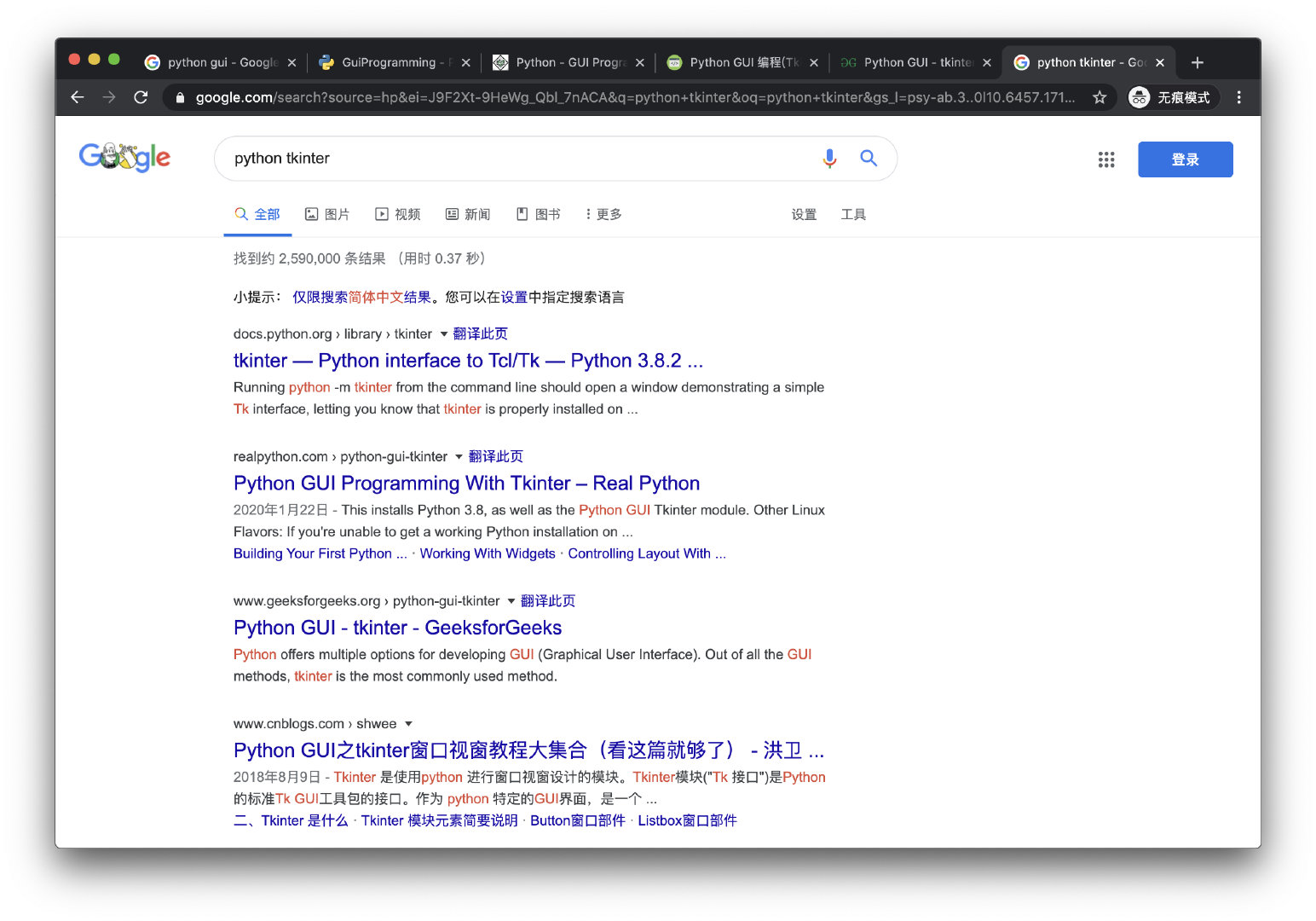1316x921 pixels.
Task: Open the Chrome three-dot menu
Action: point(1239,97)
